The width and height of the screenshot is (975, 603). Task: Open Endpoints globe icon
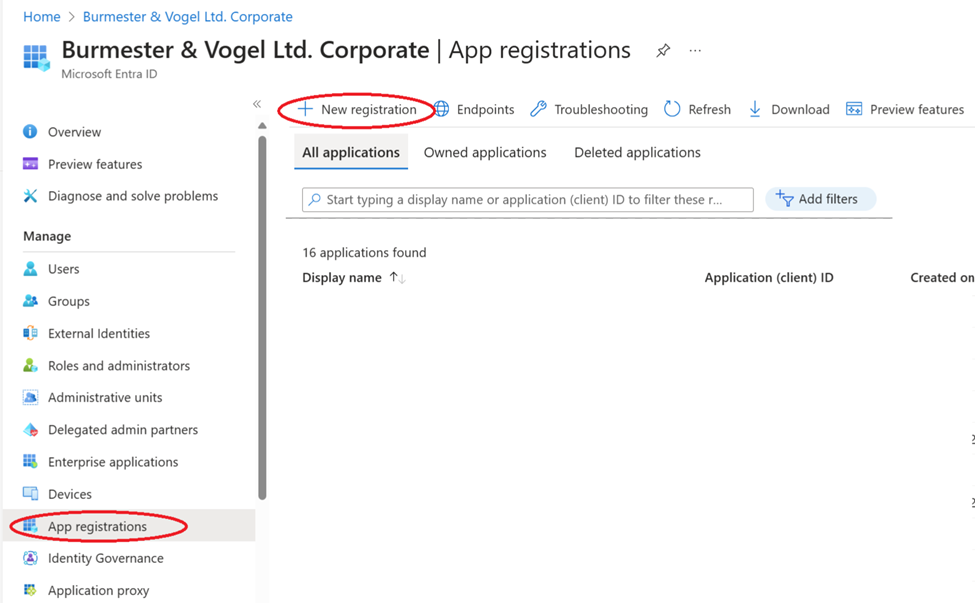coord(441,109)
